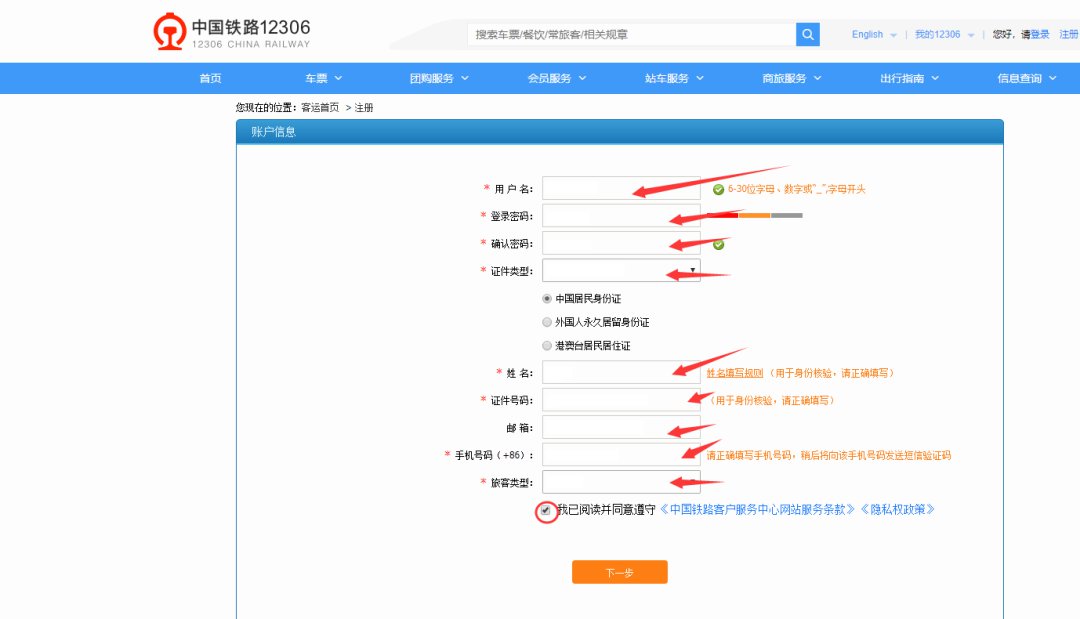Click green checkmark beside confirm password field

click(718, 244)
